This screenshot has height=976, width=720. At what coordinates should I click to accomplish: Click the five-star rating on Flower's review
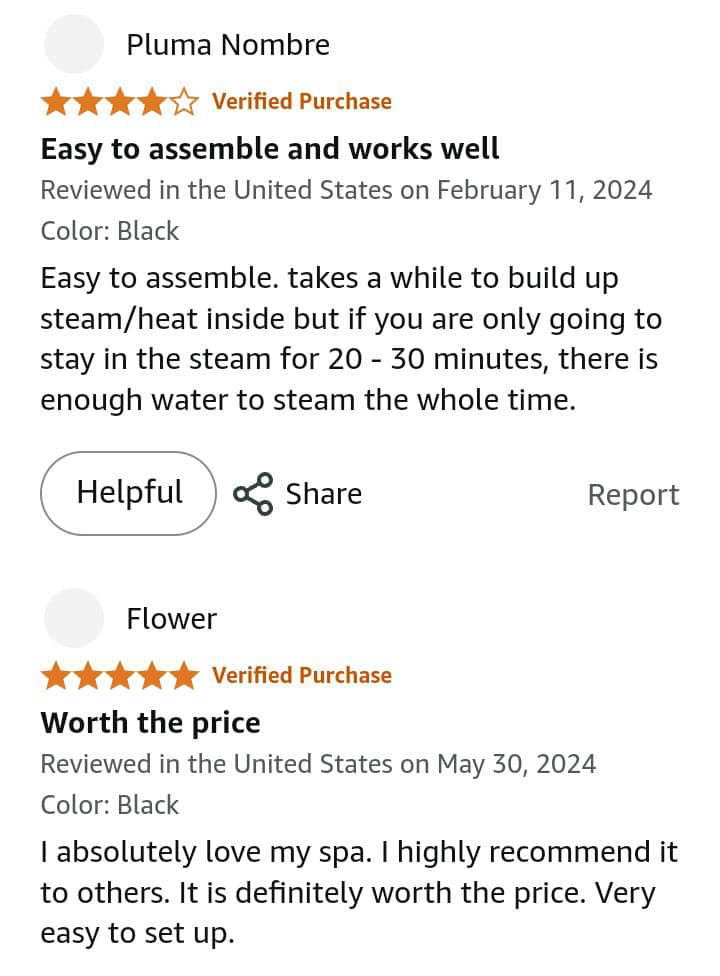click(x=119, y=676)
